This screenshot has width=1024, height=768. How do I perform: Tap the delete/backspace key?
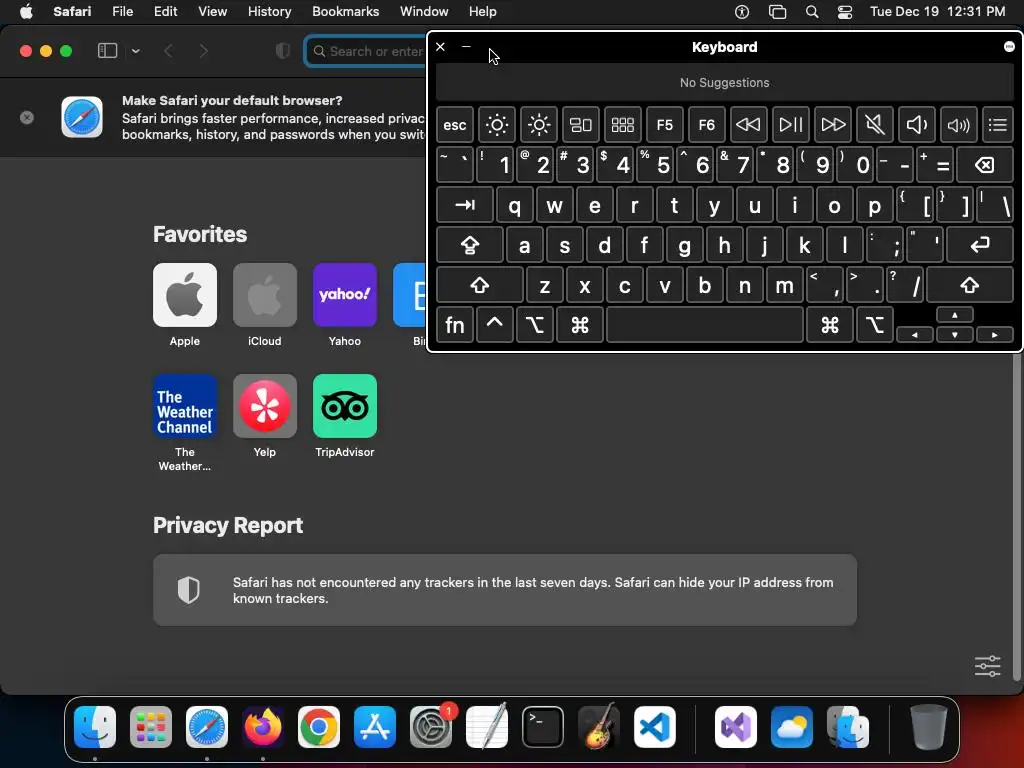coord(985,165)
